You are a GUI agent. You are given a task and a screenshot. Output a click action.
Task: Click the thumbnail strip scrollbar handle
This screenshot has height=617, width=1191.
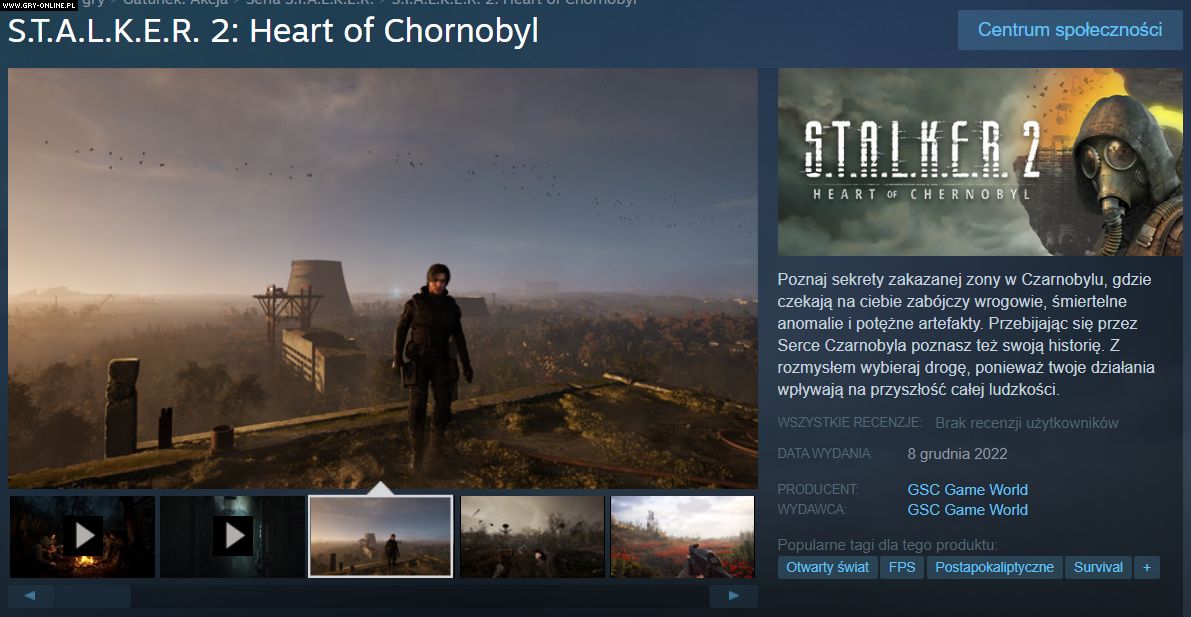click(93, 596)
